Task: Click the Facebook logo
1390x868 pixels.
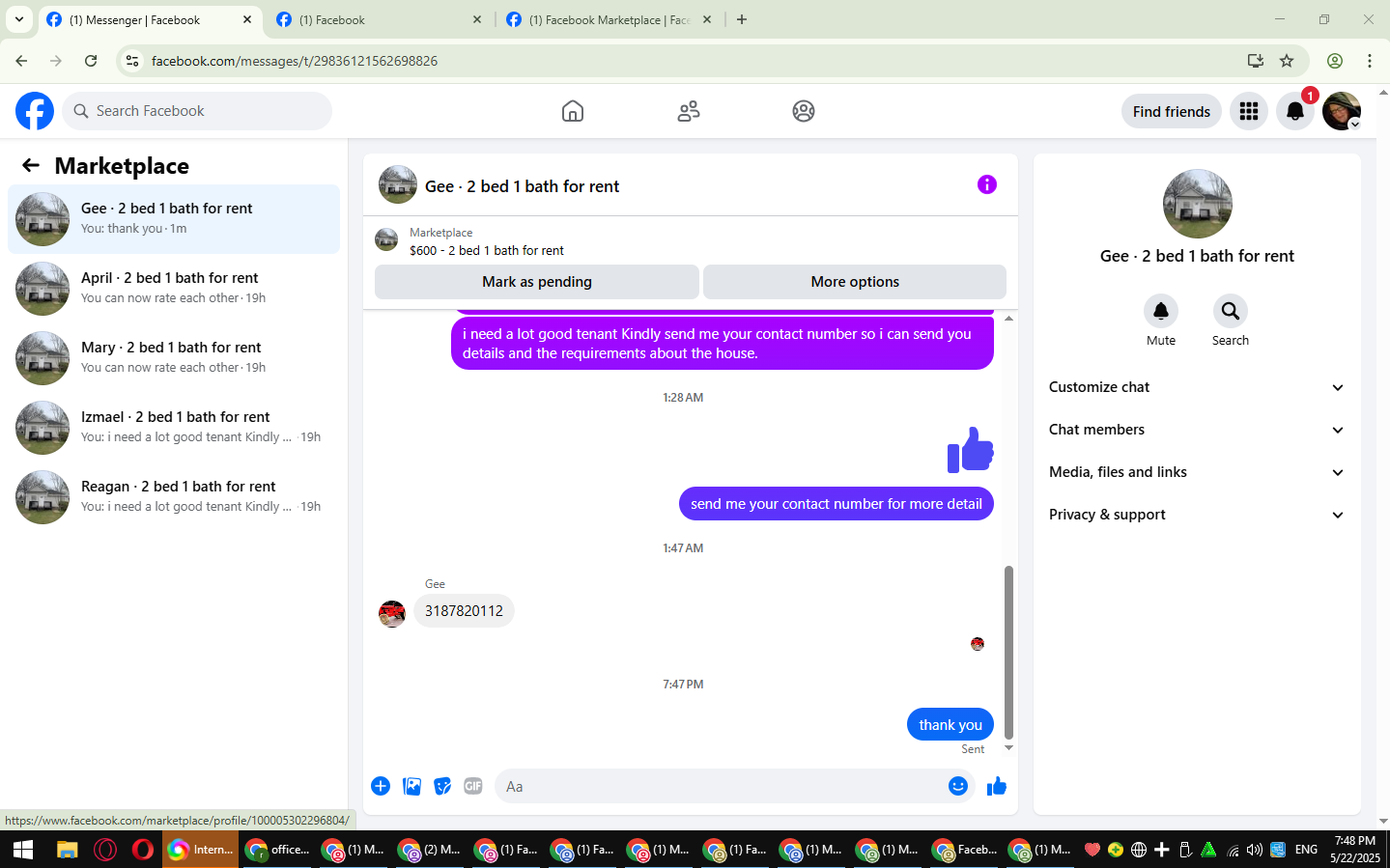Action: 35,111
